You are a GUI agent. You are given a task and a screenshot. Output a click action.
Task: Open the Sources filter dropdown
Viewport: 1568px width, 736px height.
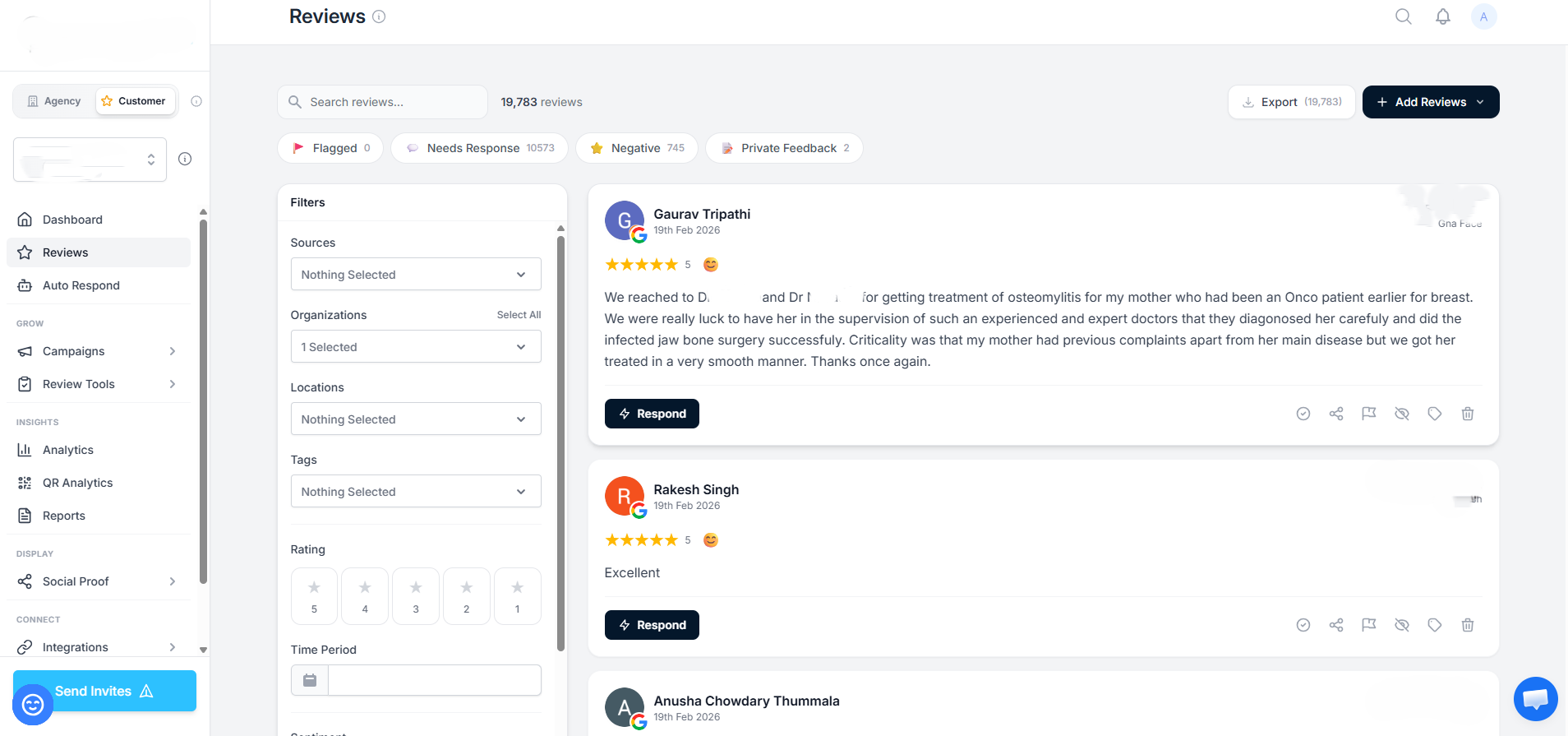coord(416,274)
